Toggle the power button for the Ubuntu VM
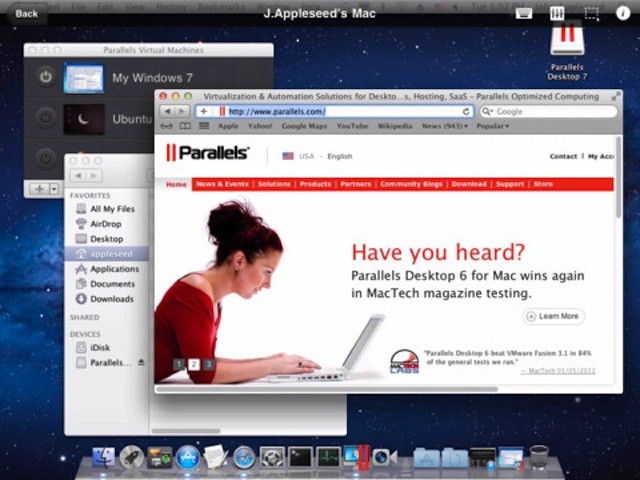640x480 pixels. (45, 118)
